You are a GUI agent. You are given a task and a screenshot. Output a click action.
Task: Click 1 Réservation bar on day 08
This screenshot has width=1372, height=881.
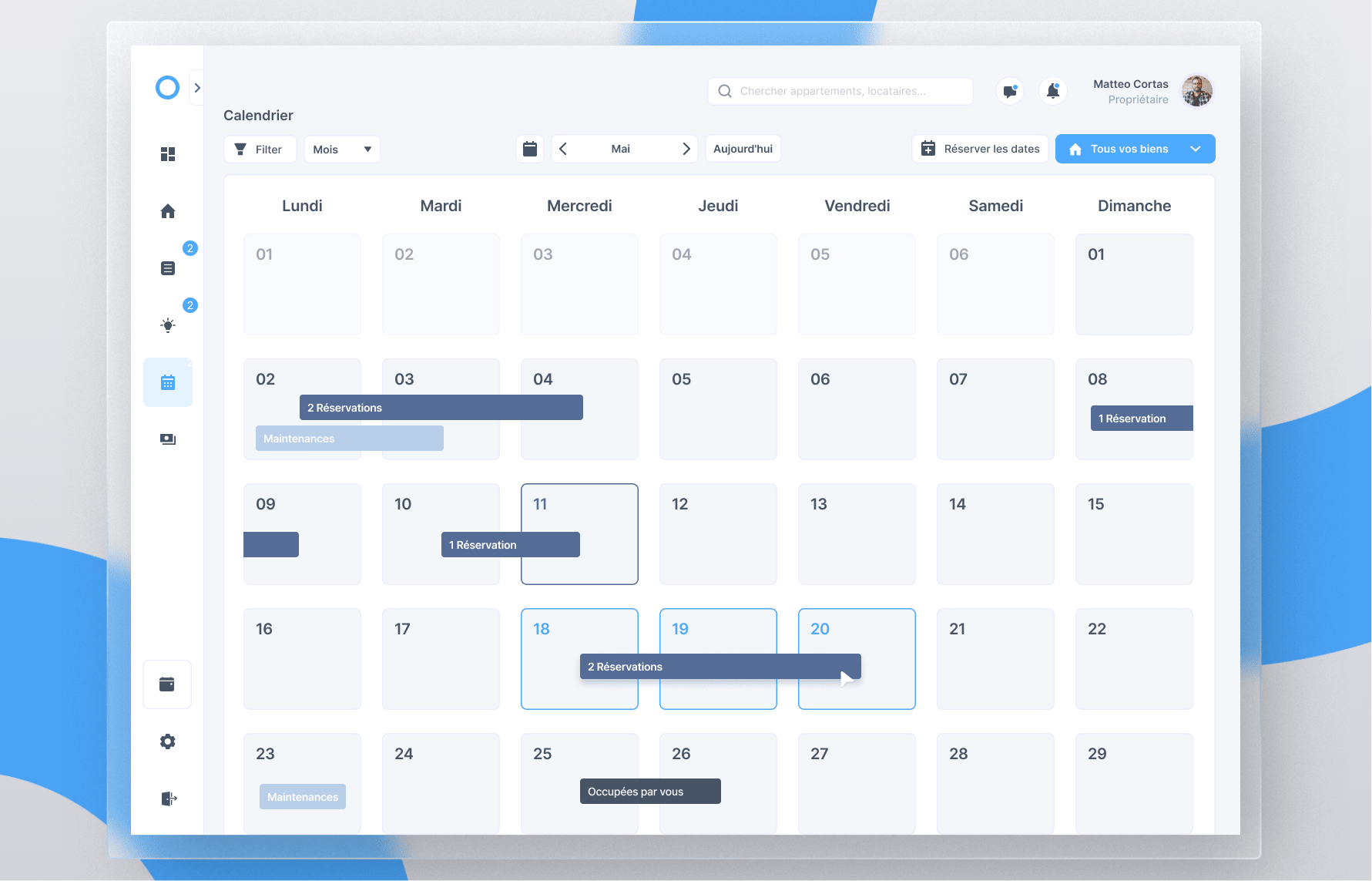click(1142, 419)
